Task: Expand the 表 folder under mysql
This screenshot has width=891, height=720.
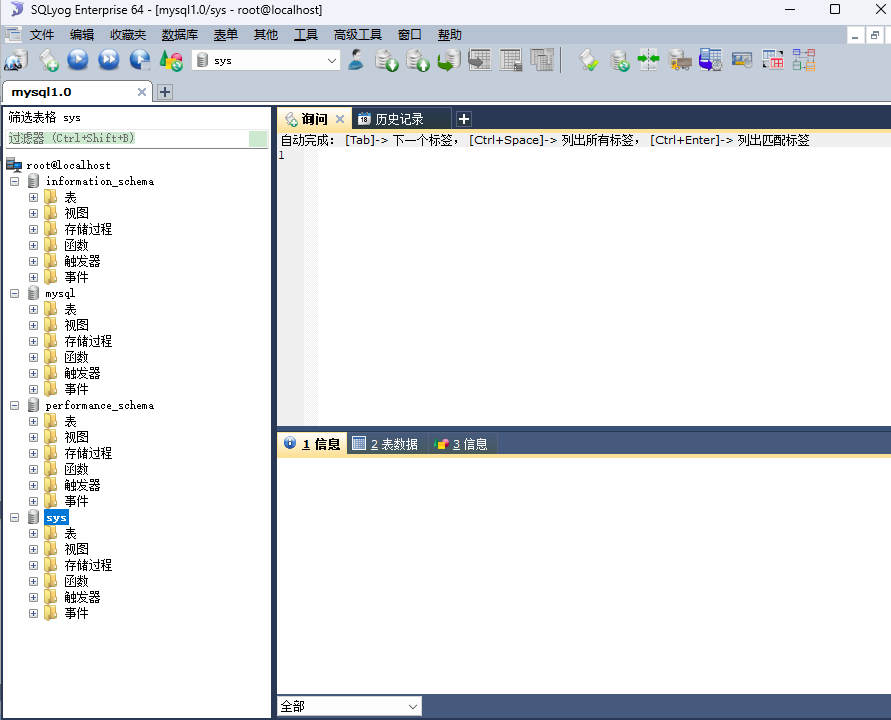Action: point(33,310)
